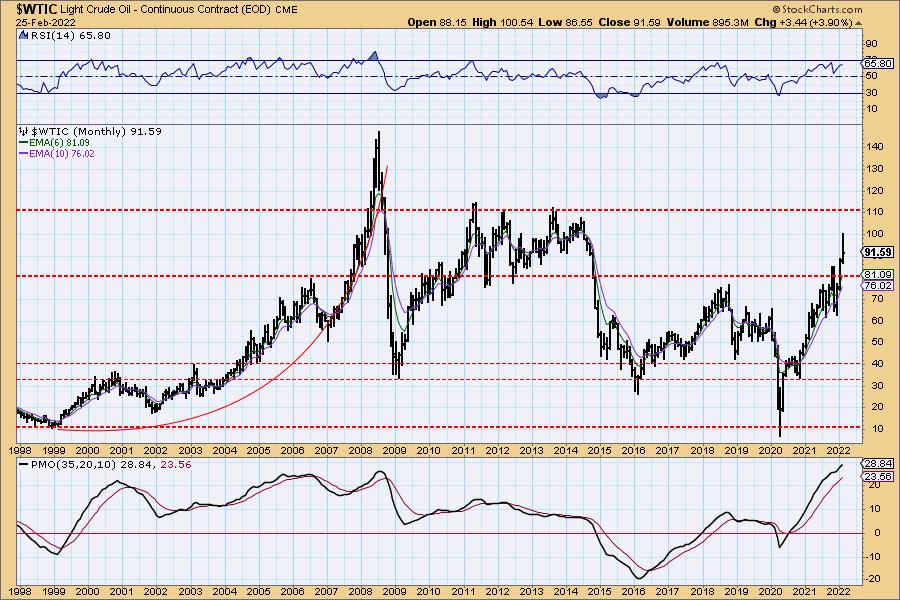Click the up arrow after the Chg value
900x600 pixels.
tap(859, 23)
